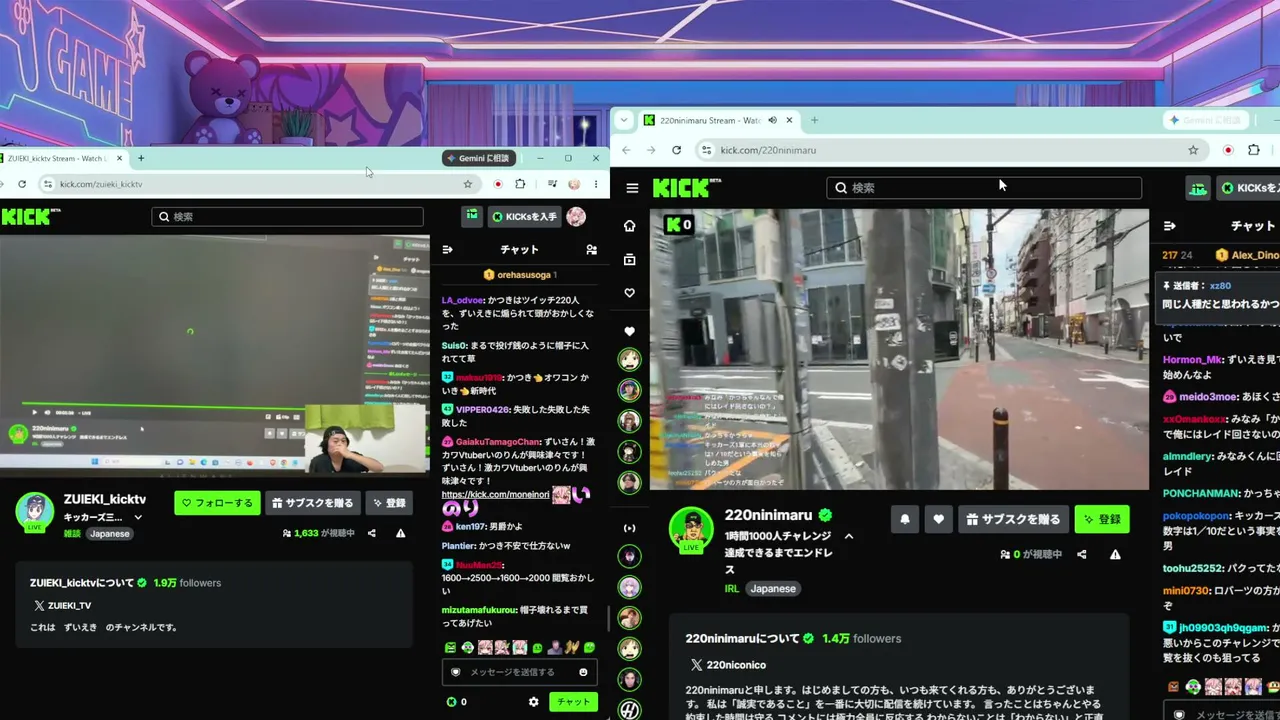Viewport: 1280px width, 720px height.
Task: Open a new tab in the ZUIEKI window
Action: [x=141, y=158]
